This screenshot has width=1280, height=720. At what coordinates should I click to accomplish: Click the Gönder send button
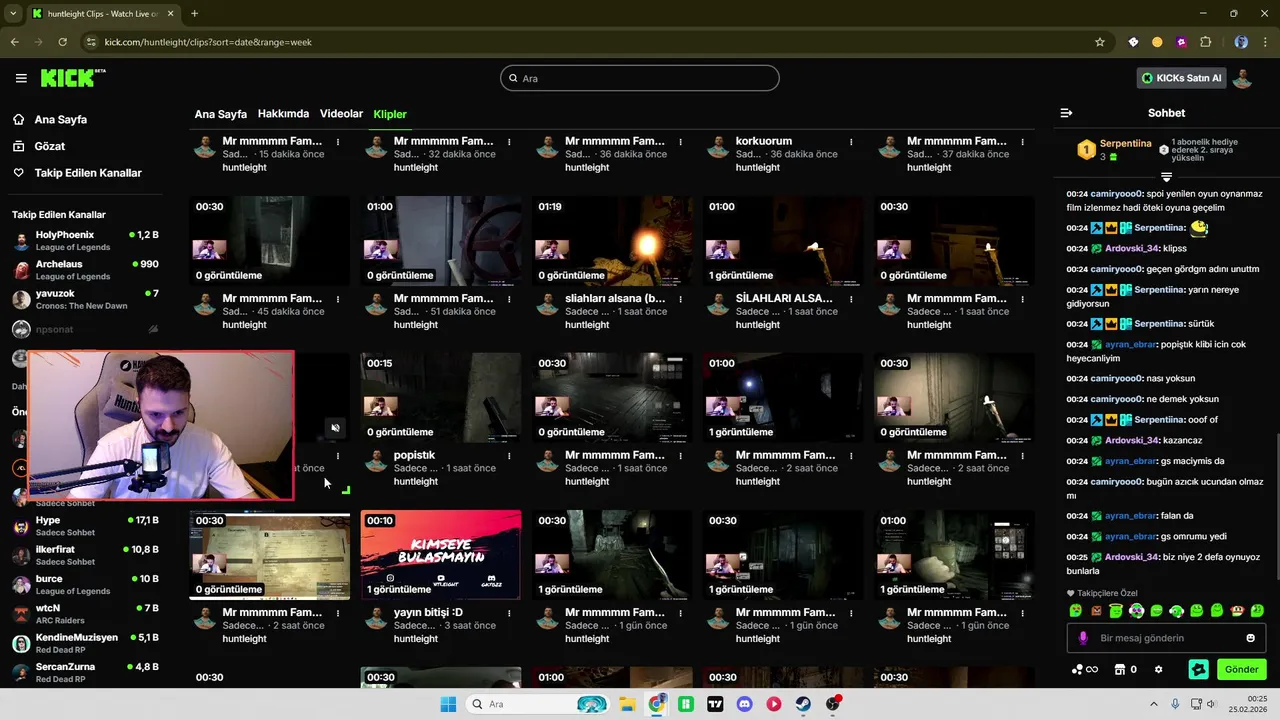(1241, 670)
